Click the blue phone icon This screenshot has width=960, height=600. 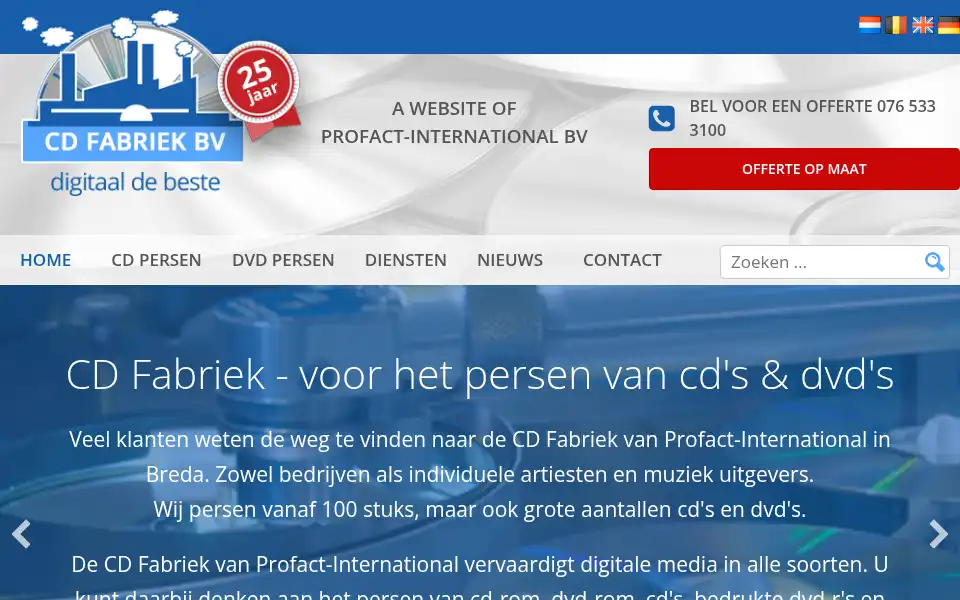pos(662,118)
